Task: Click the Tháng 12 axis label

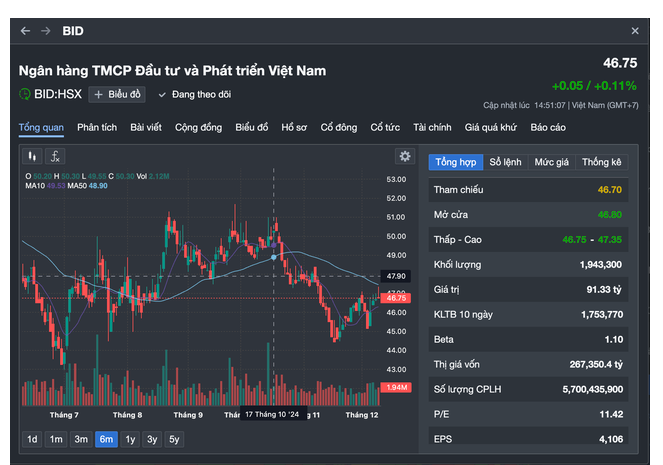Action: point(362,415)
